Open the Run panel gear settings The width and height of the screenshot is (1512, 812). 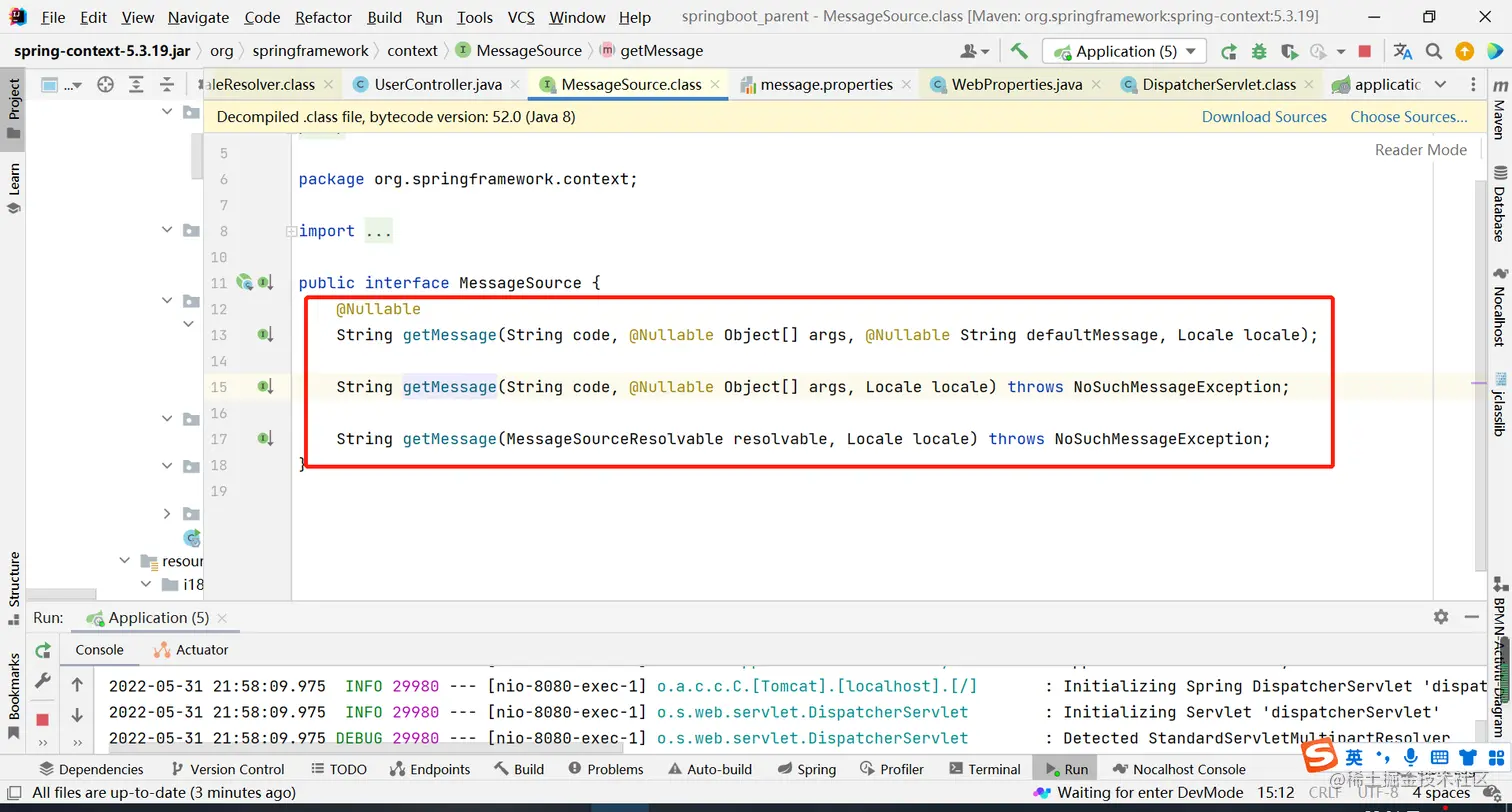click(x=1441, y=617)
